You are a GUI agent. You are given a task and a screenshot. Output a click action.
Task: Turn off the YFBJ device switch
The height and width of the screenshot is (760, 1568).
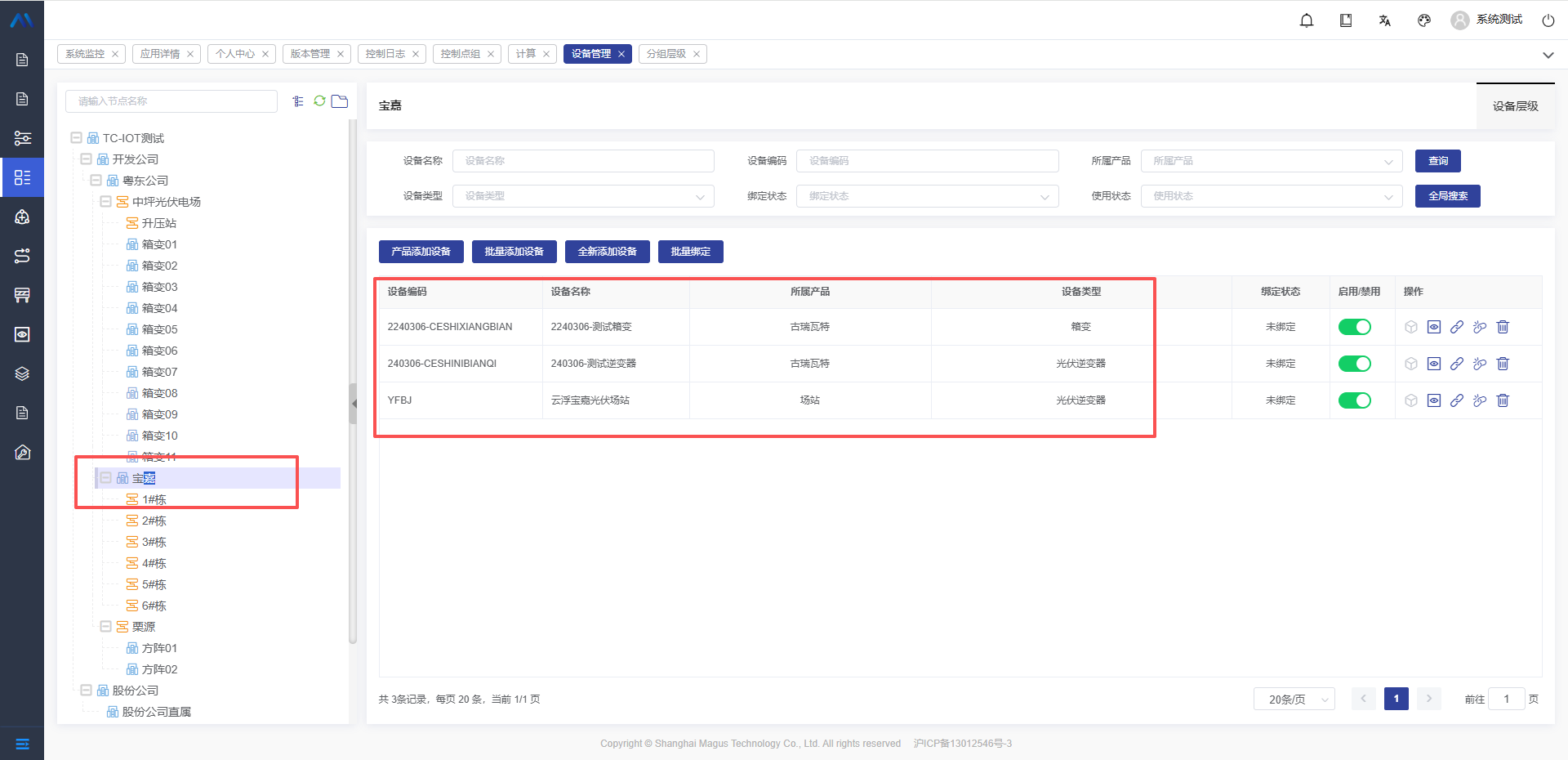pos(1354,400)
